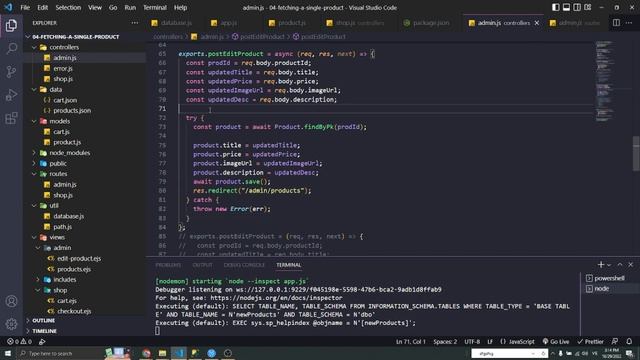
Task: Open VS Code icon in the taskbar
Action: (x=179, y=353)
